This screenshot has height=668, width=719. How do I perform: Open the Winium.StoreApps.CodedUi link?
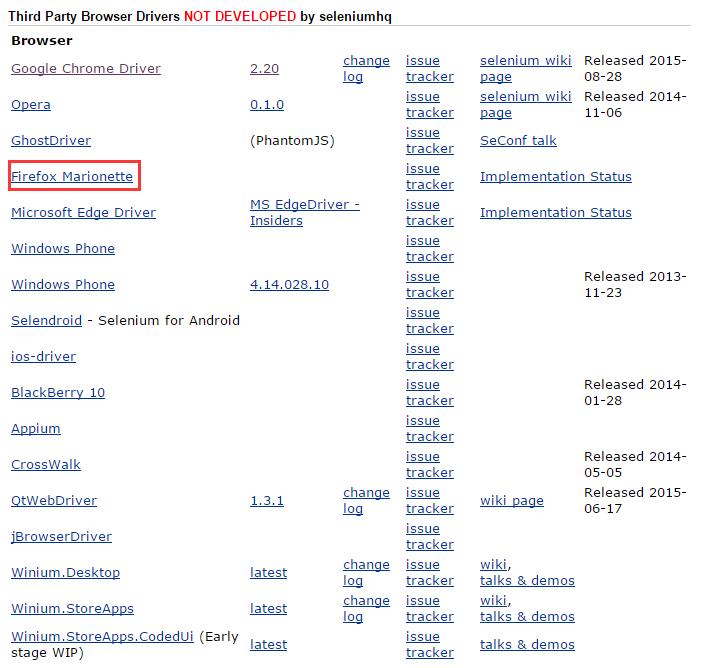click(102, 636)
